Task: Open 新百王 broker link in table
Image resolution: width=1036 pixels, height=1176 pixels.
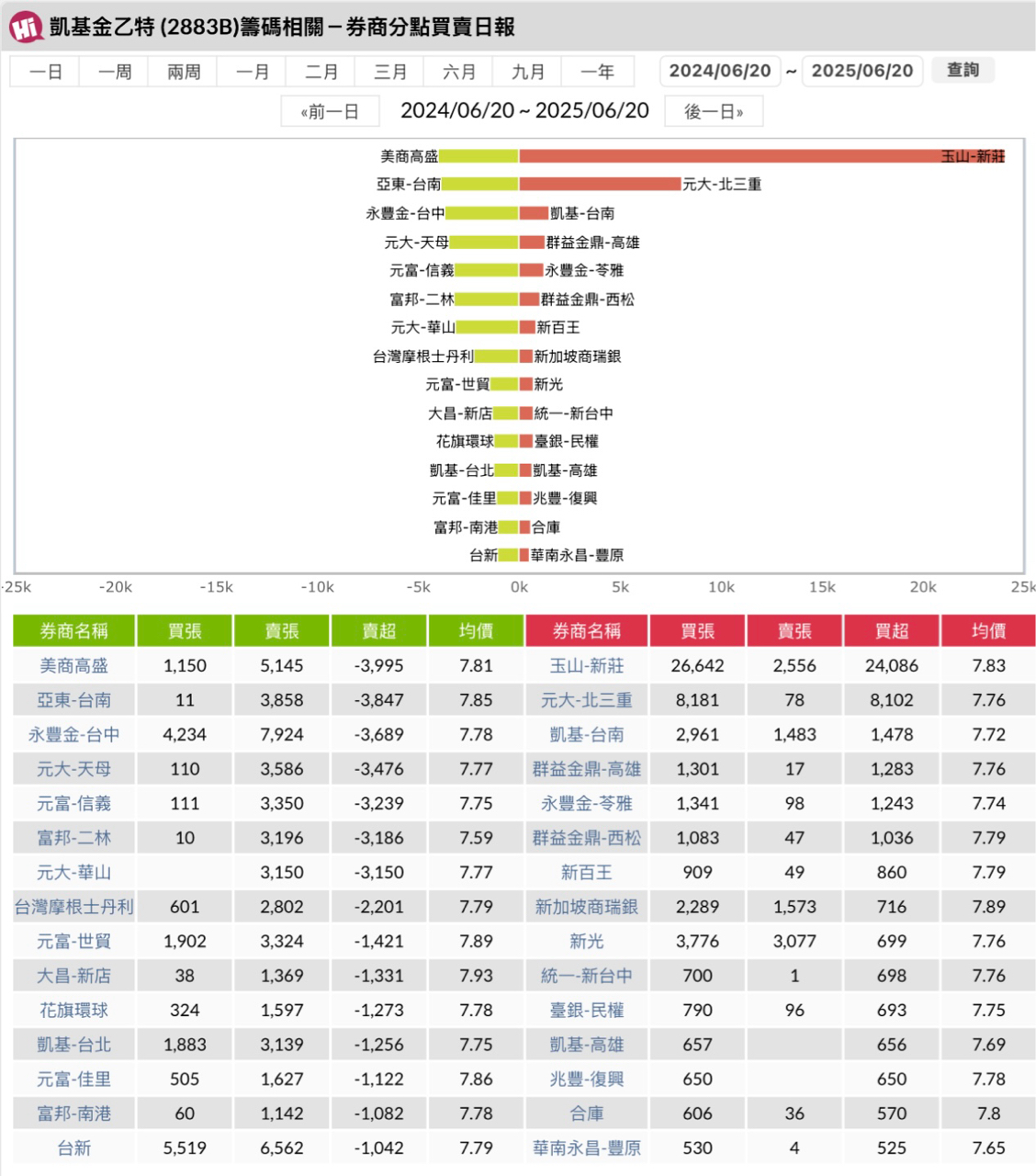Action: [x=586, y=873]
